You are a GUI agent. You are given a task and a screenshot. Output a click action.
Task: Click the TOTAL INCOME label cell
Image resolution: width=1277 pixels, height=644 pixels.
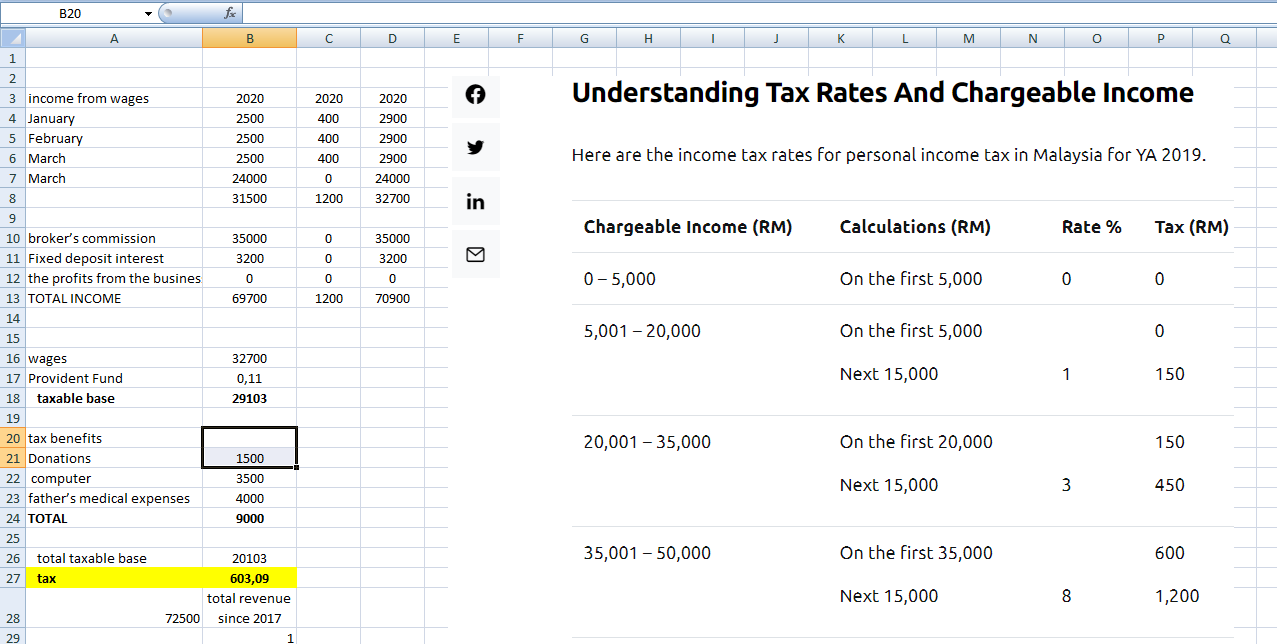(x=113, y=298)
